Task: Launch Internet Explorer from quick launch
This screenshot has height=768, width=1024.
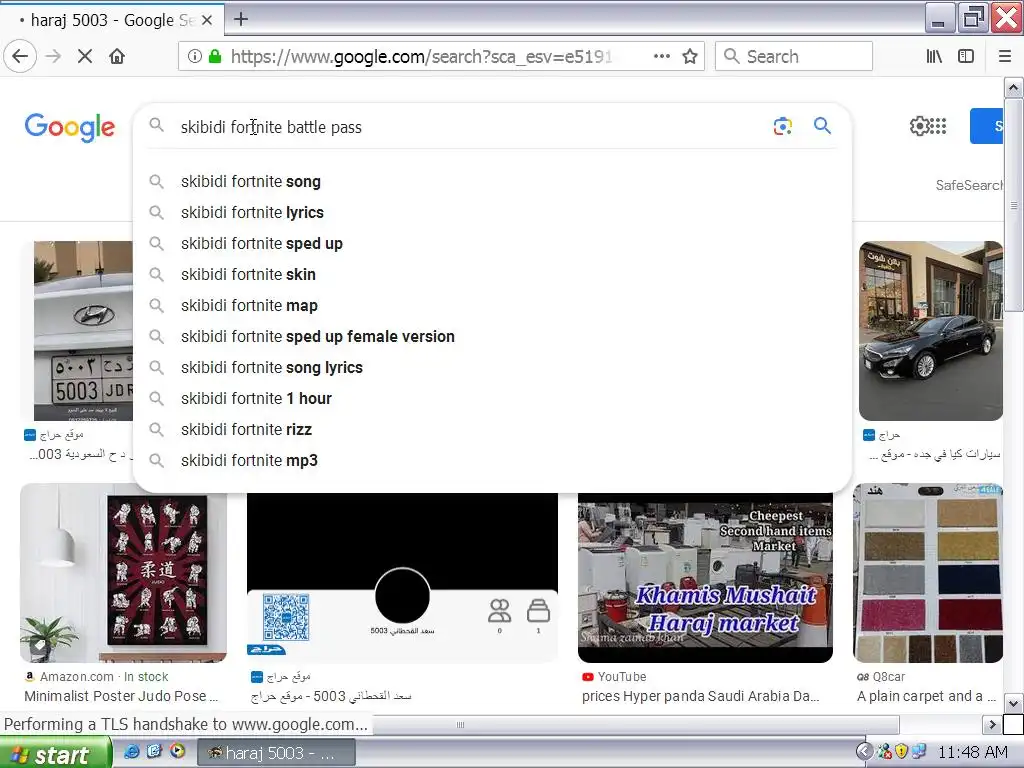Action: click(x=131, y=752)
